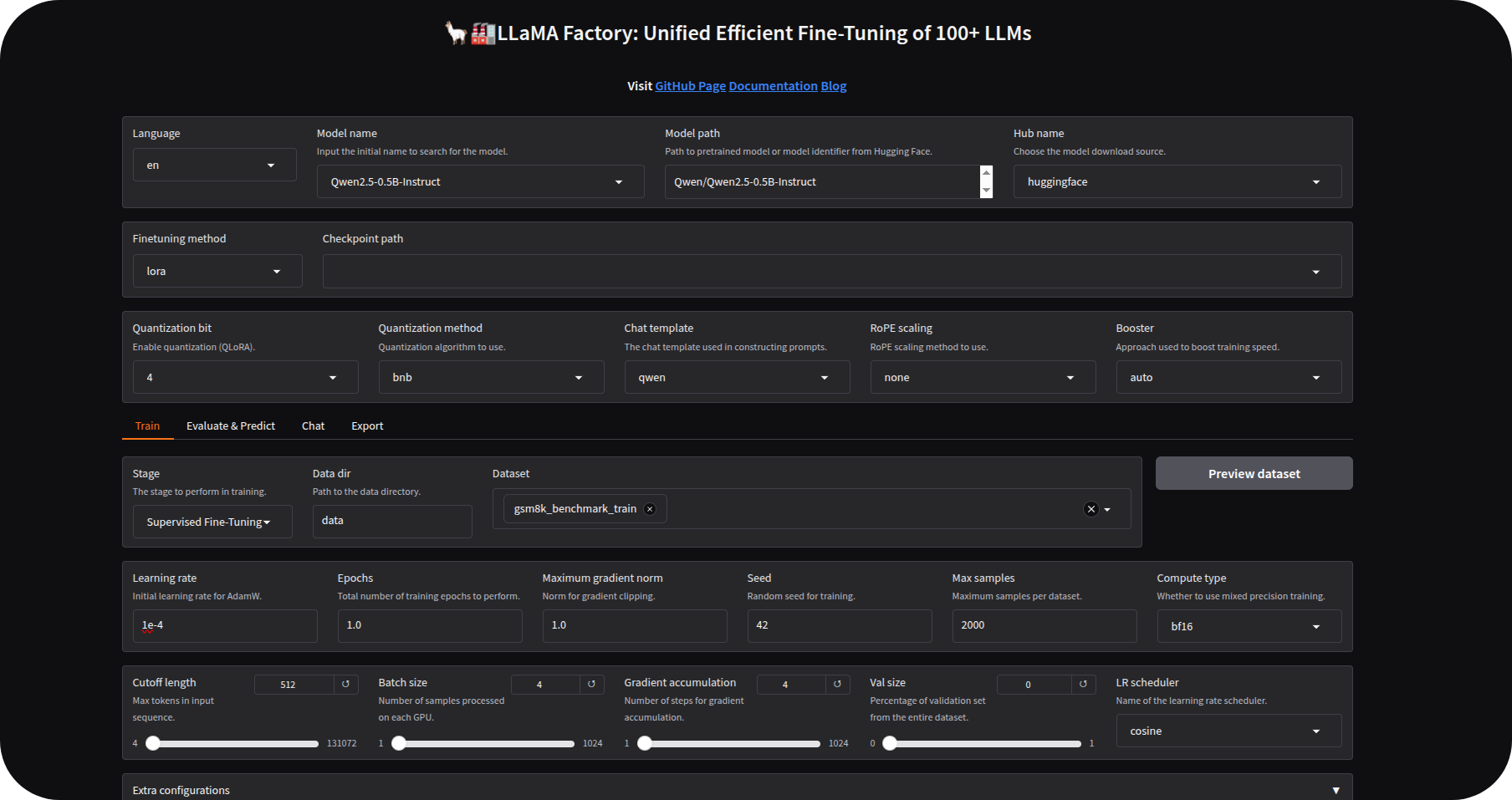
Task: Focus the Max samples field
Action: tap(1045, 625)
